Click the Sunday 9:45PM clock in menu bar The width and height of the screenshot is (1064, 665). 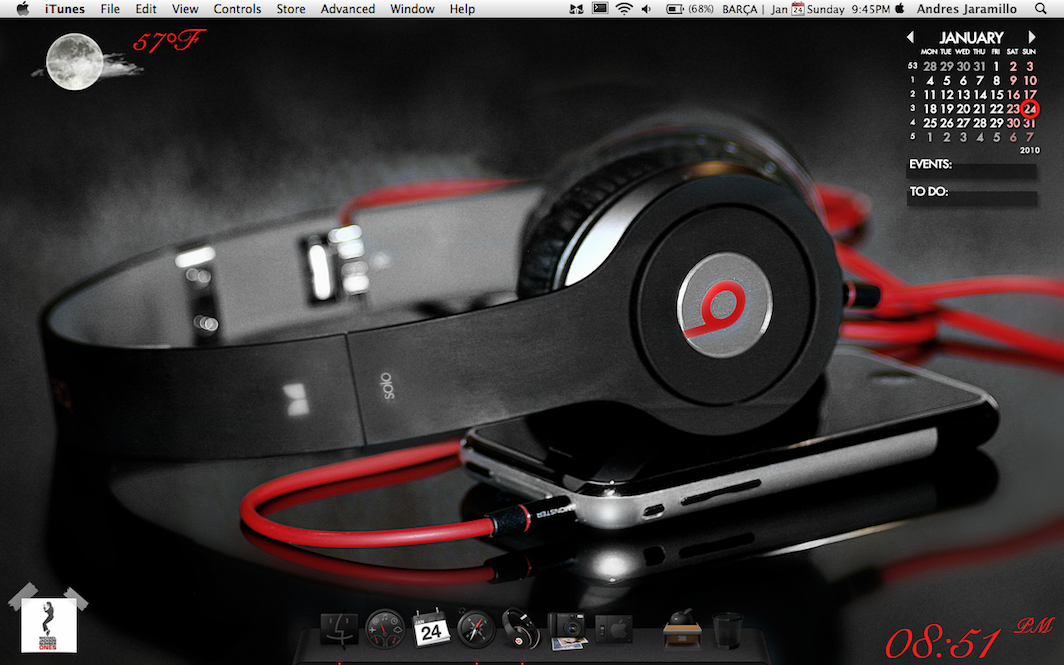(x=848, y=9)
